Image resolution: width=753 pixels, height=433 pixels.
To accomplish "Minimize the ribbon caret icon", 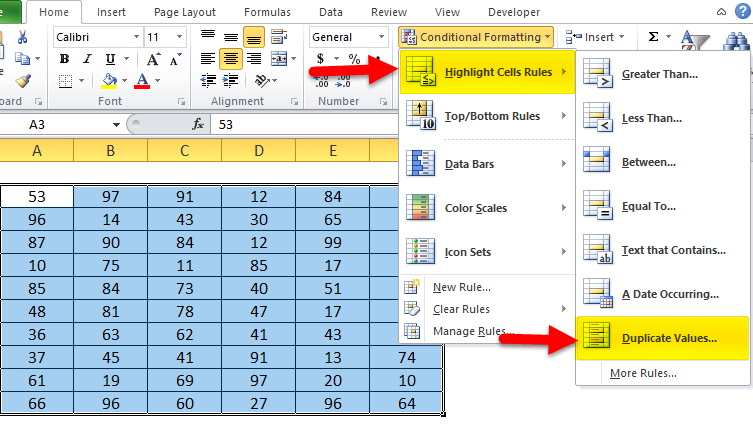I will (x=721, y=12).
